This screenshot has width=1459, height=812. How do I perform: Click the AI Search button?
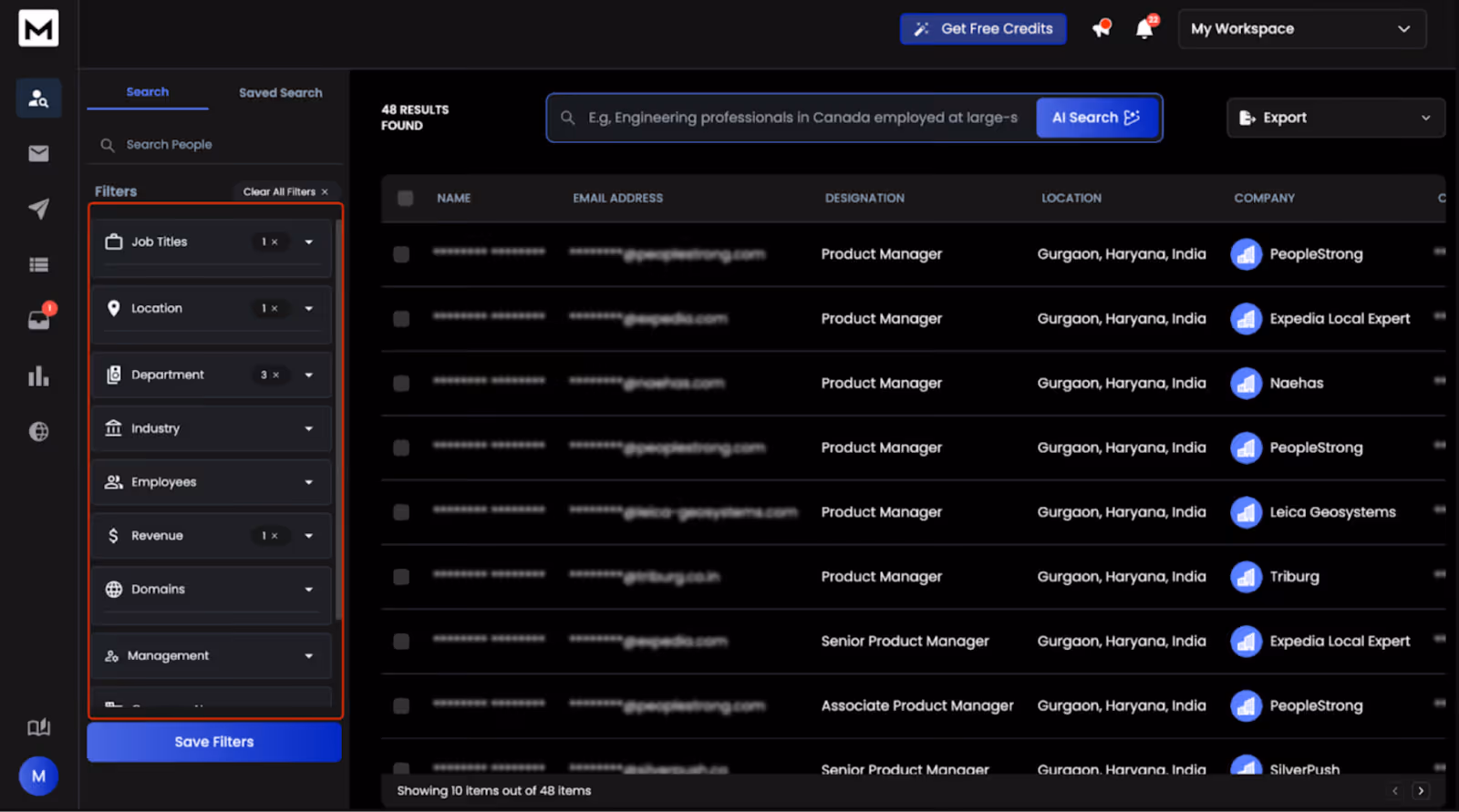pos(1097,118)
